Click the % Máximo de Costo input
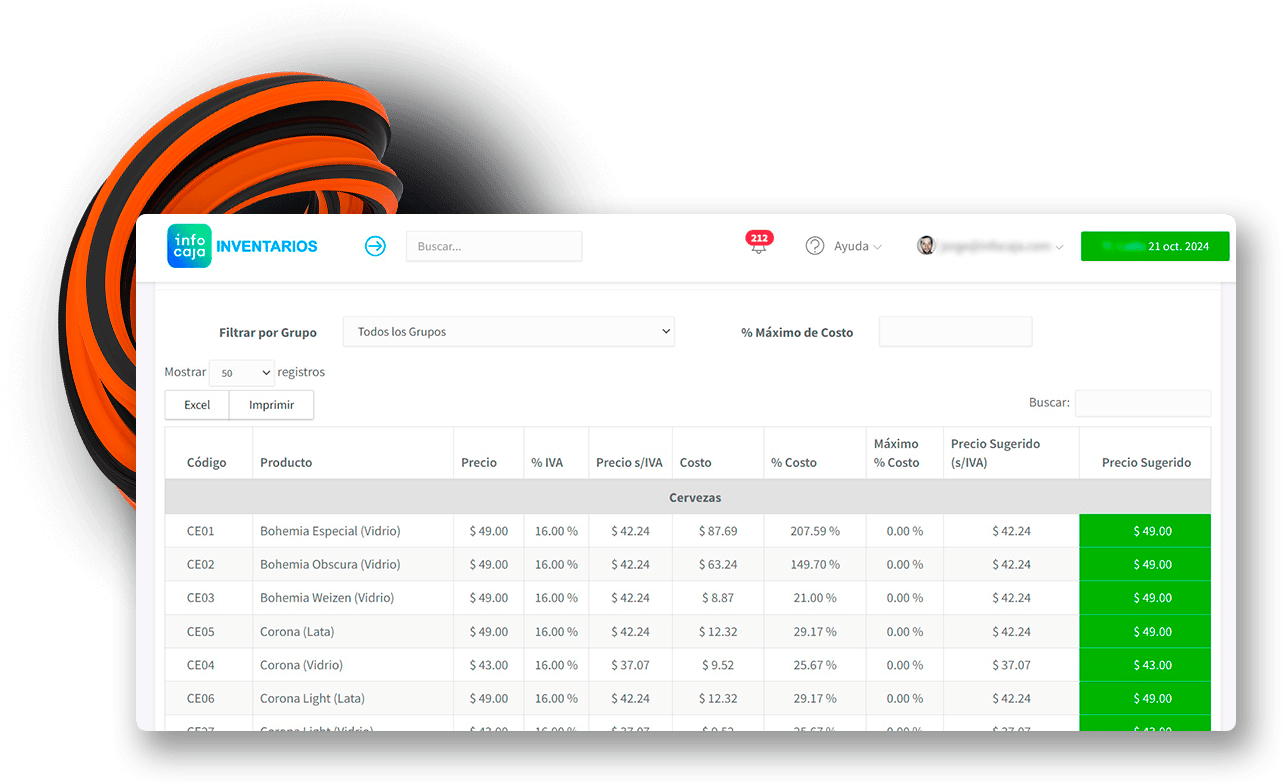Image resolution: width=1283 pixels, height=784 pixels. (x=955, y=332)
